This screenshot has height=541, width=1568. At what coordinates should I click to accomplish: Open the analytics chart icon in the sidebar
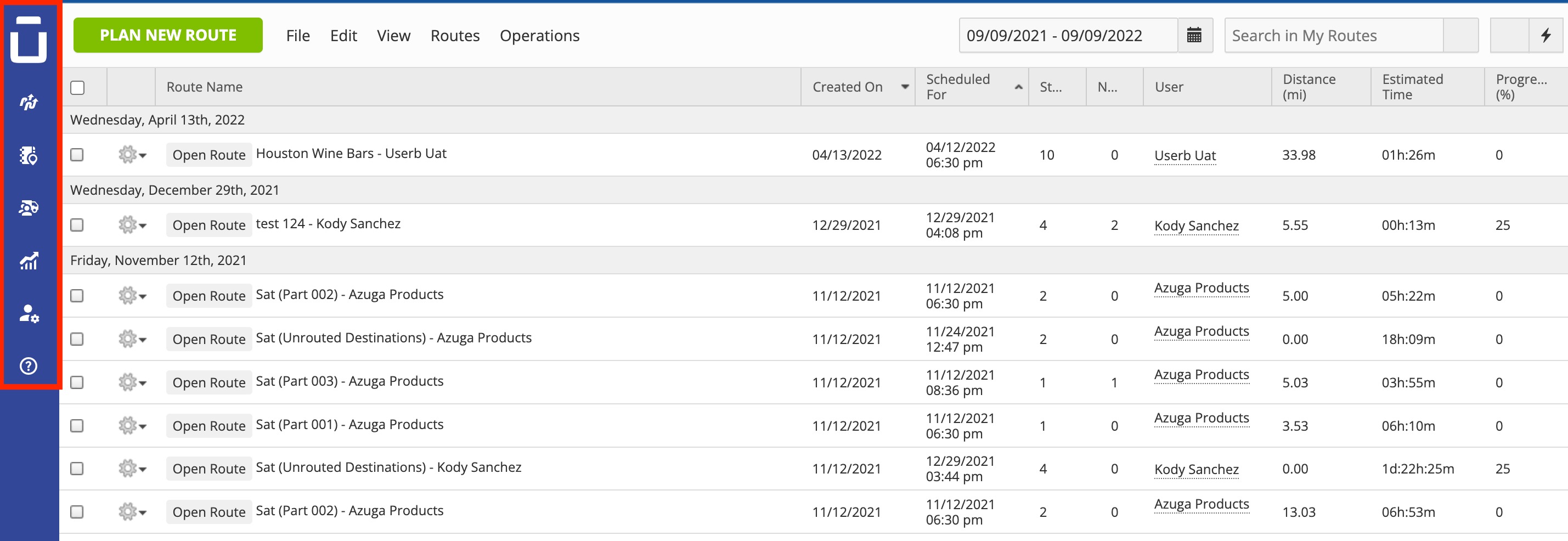pos(29,261)
